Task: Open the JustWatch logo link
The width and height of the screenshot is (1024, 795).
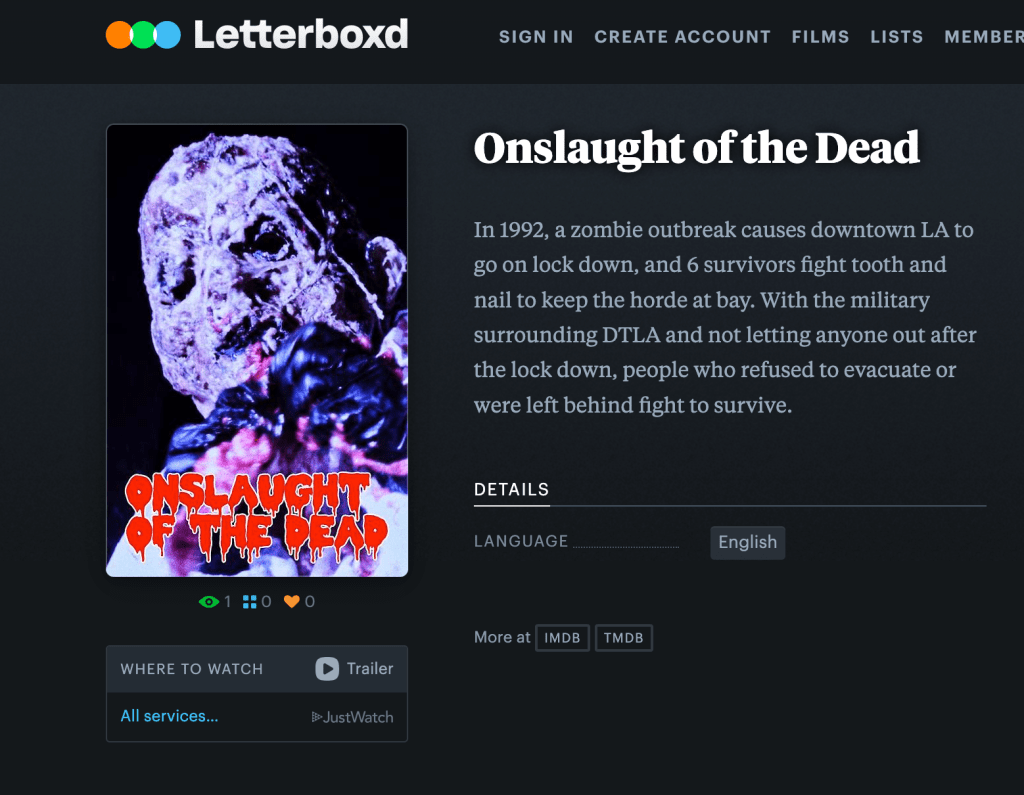Action: (353, 717)
